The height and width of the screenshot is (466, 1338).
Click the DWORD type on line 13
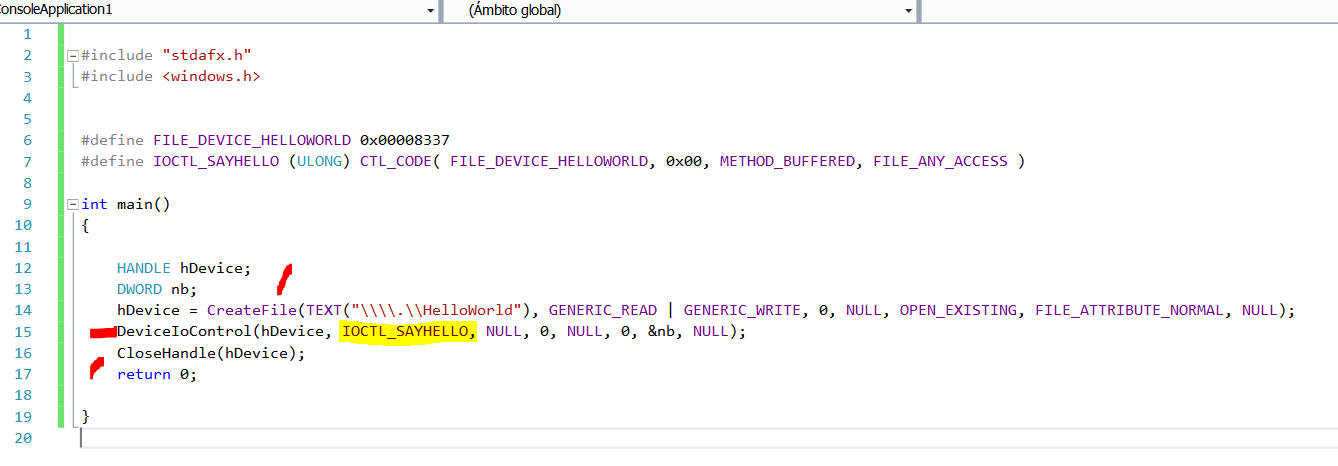(x=139, y=289)
